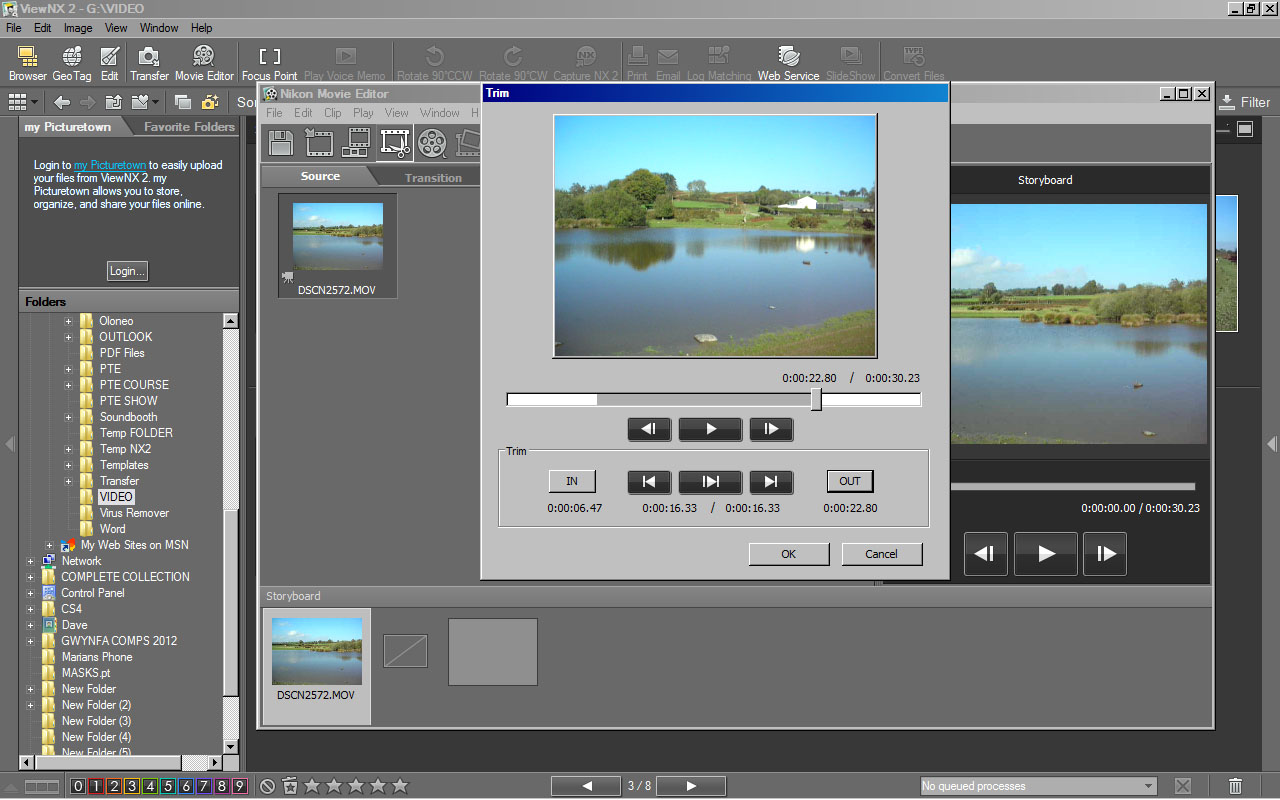Screen dimensions: 1280x800
Task: Jump to the OUT point
Action: pyautogui.click(x=771, y=482)
